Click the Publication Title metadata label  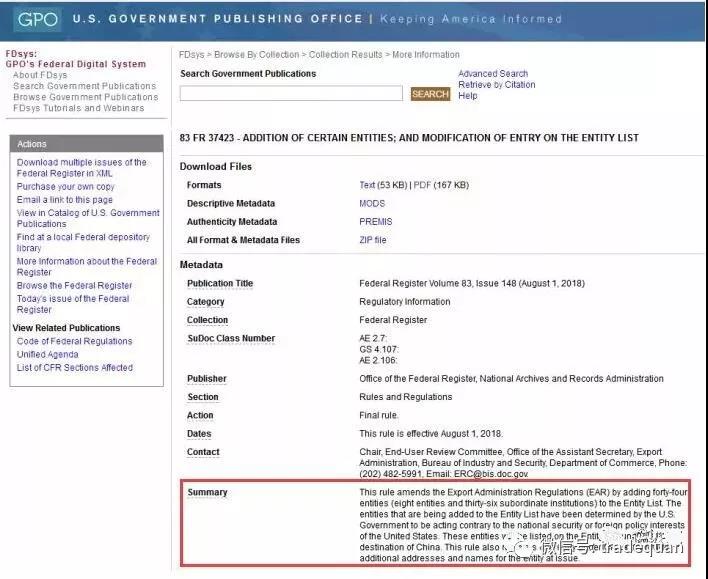220,284
